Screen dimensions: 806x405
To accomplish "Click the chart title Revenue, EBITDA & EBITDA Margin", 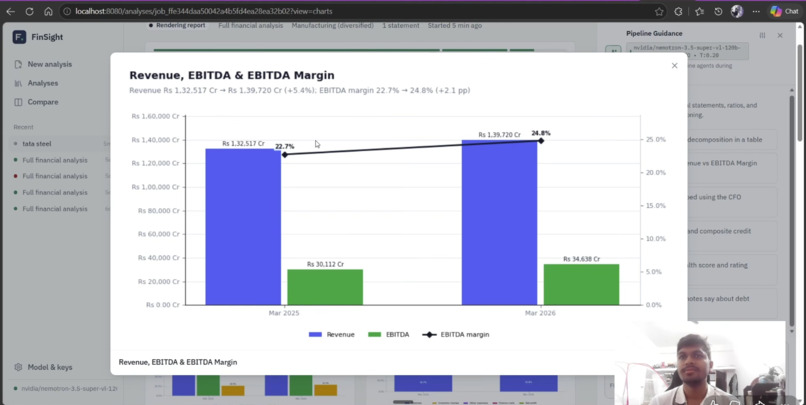I will pos(232,76).
